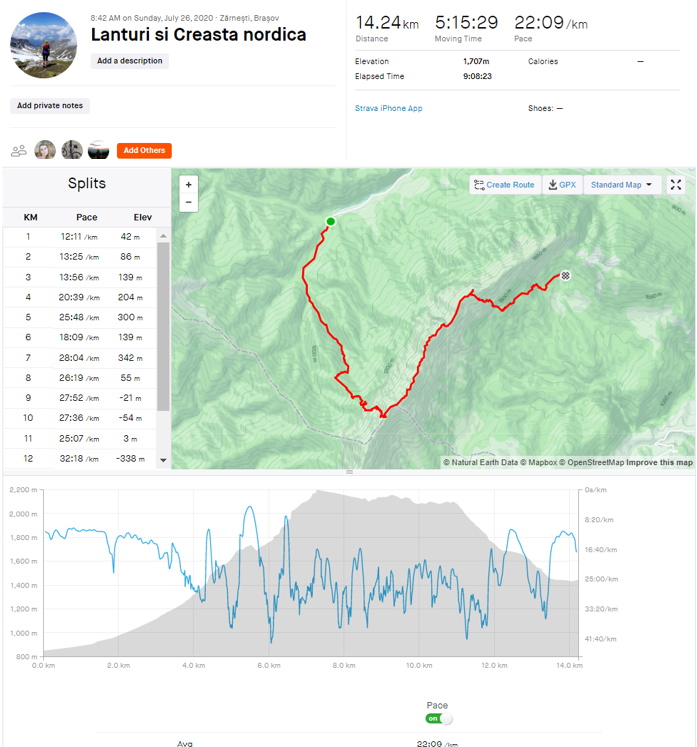This screenshot has height=747, width=697.
Task: Open the Standard Map dropdown
Action: pos(621,185)
